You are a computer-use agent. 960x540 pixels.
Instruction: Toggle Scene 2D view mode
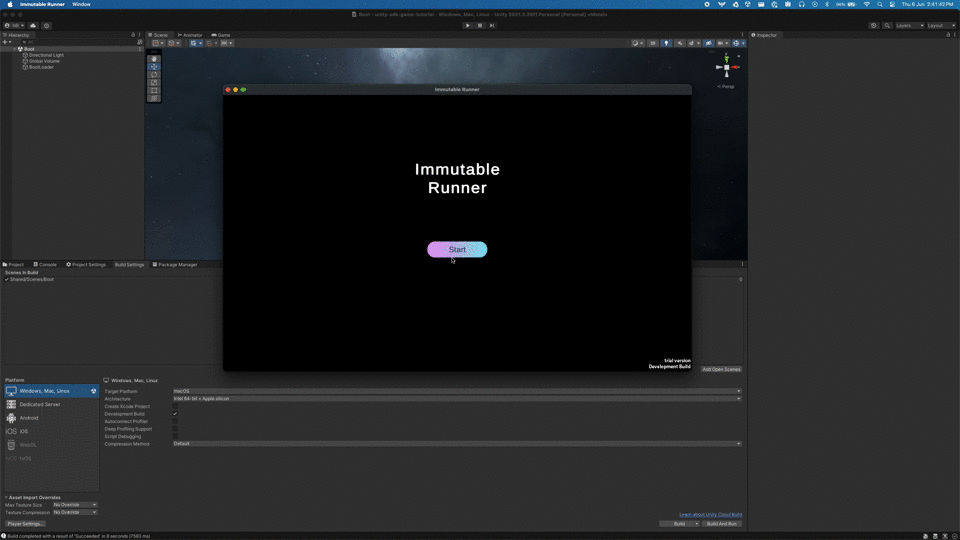653,43
